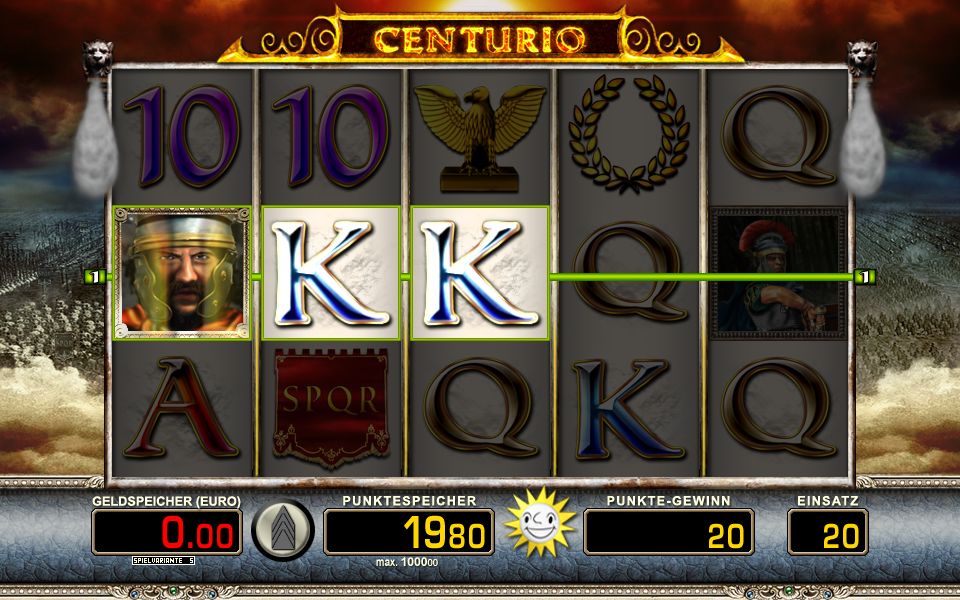Click the blue K symbol on reel four
The height and width of the screenshot is (600, 960).
629,408
